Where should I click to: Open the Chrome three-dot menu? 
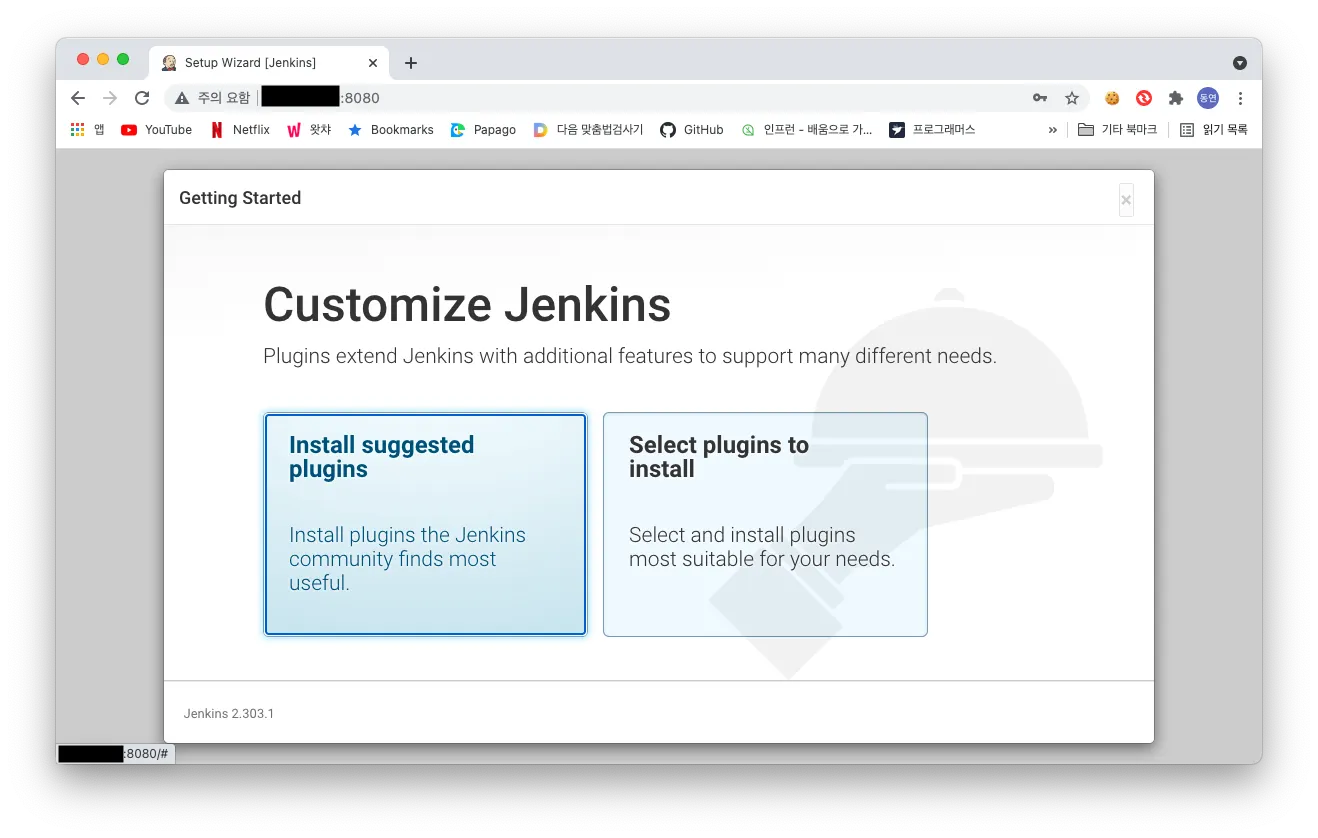(1240, 98)
